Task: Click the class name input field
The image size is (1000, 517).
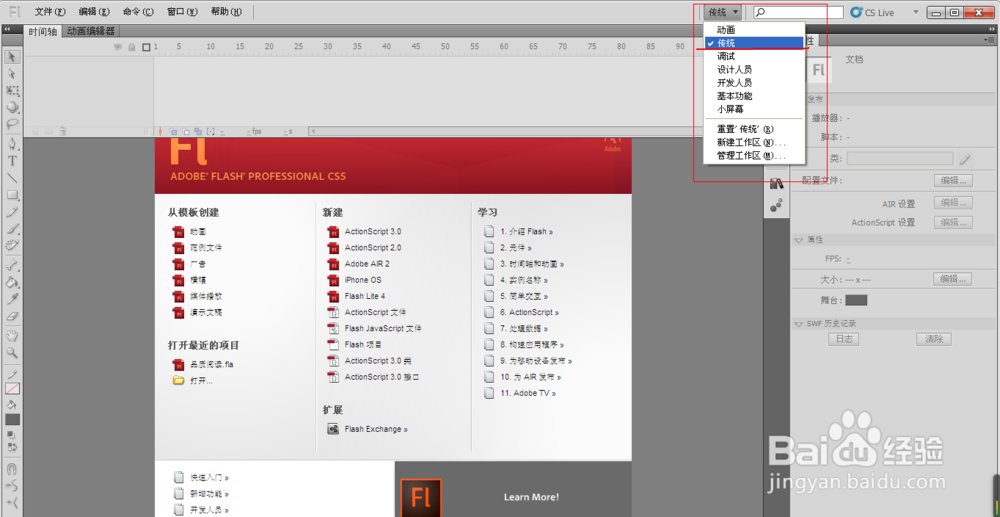Action: coord(900,159)
